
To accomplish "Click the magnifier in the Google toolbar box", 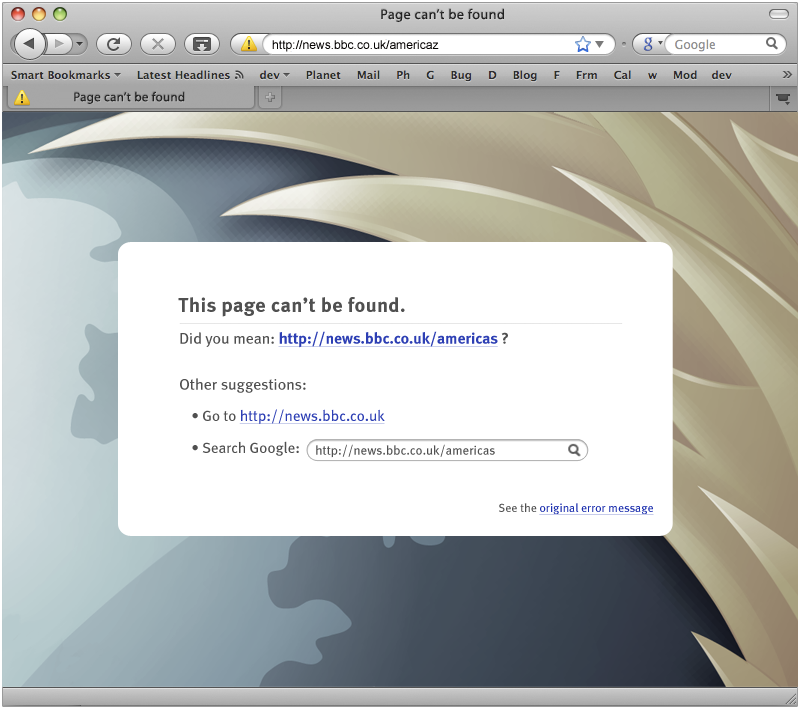I will pos(771,44).
